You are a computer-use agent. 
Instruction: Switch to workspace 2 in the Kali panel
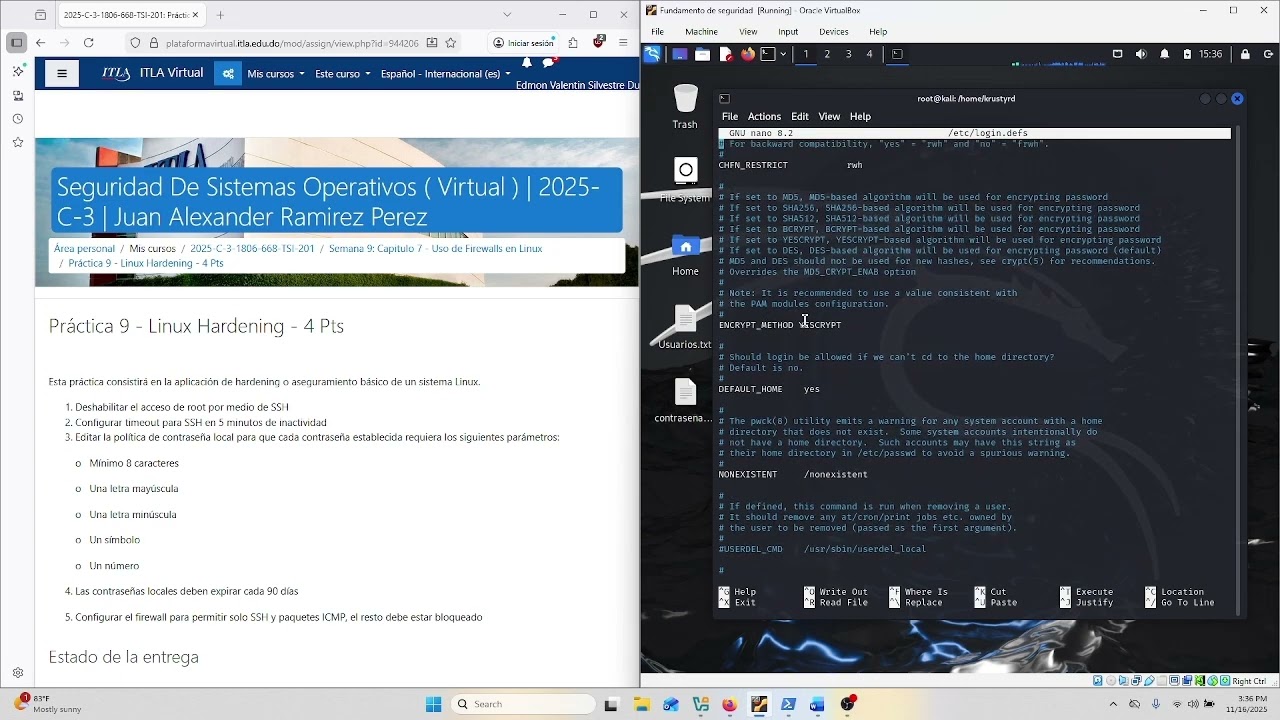pyautogui.click(x=827, y=54)
